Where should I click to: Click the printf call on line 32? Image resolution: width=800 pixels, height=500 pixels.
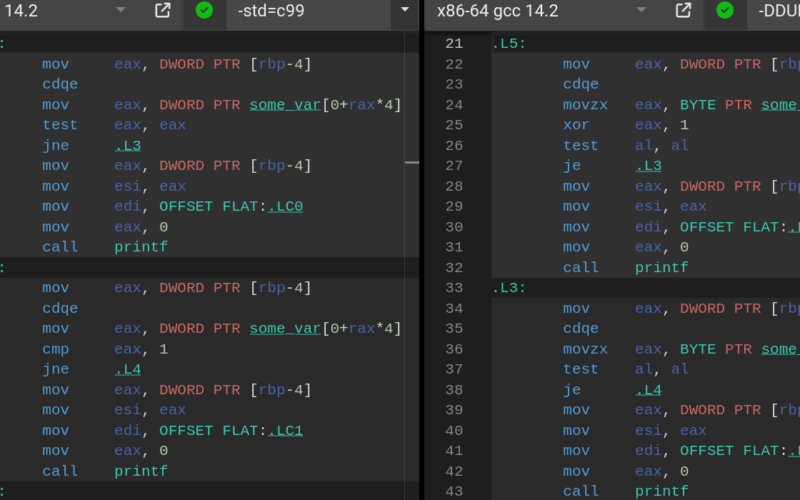[x=661, y=268]
